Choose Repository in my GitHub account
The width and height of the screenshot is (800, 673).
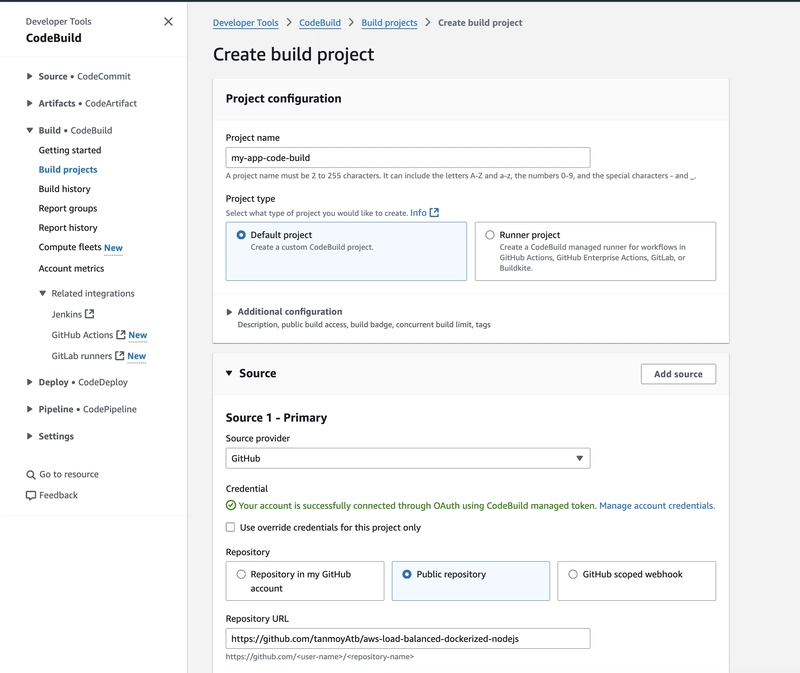241,574
